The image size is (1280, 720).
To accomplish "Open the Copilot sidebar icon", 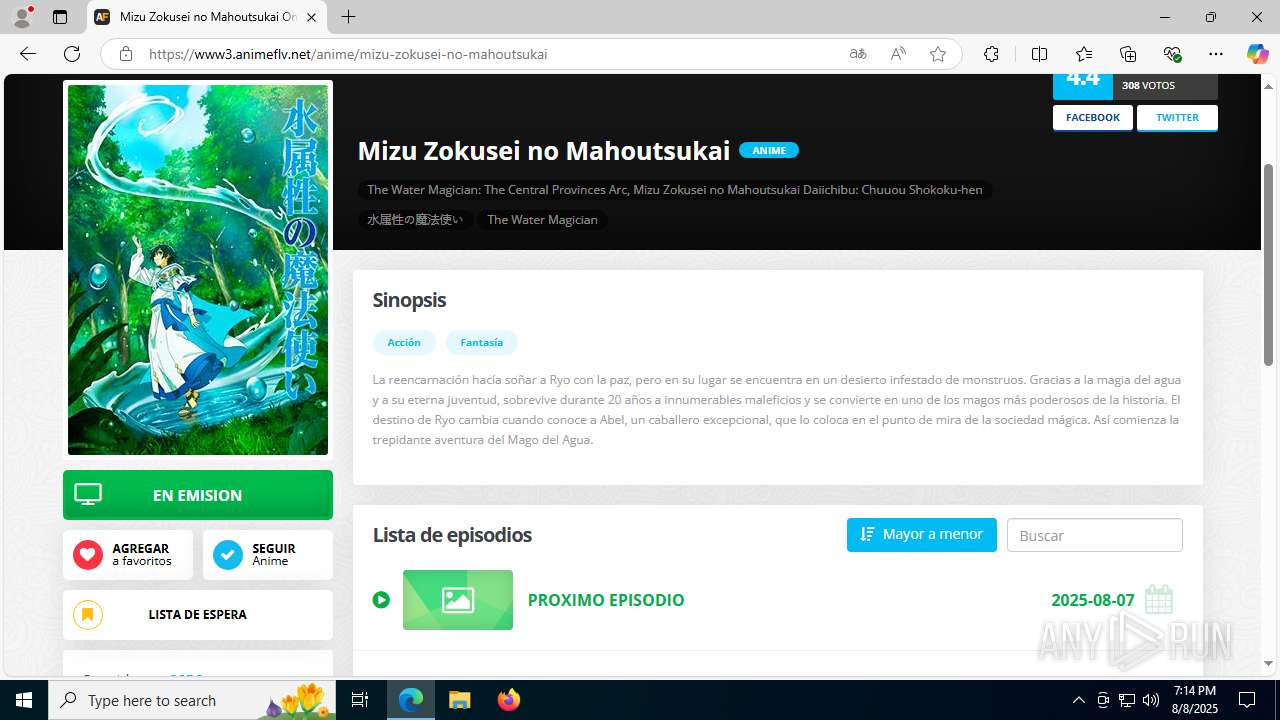I will point(1257,54).
